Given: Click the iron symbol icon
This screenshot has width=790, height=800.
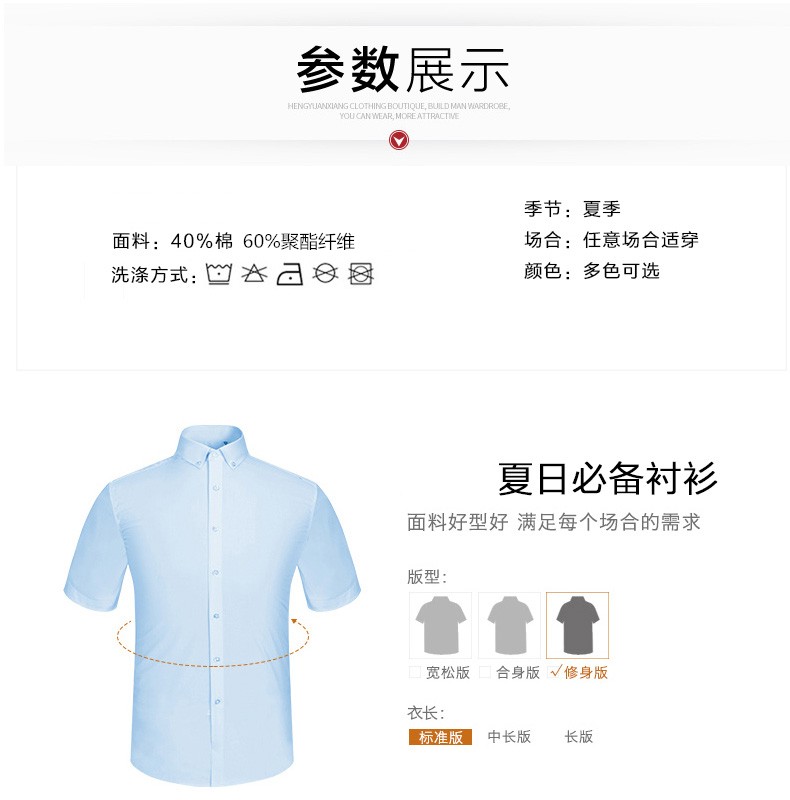Looking at the screenshot, I should click(x=289, y=274).
